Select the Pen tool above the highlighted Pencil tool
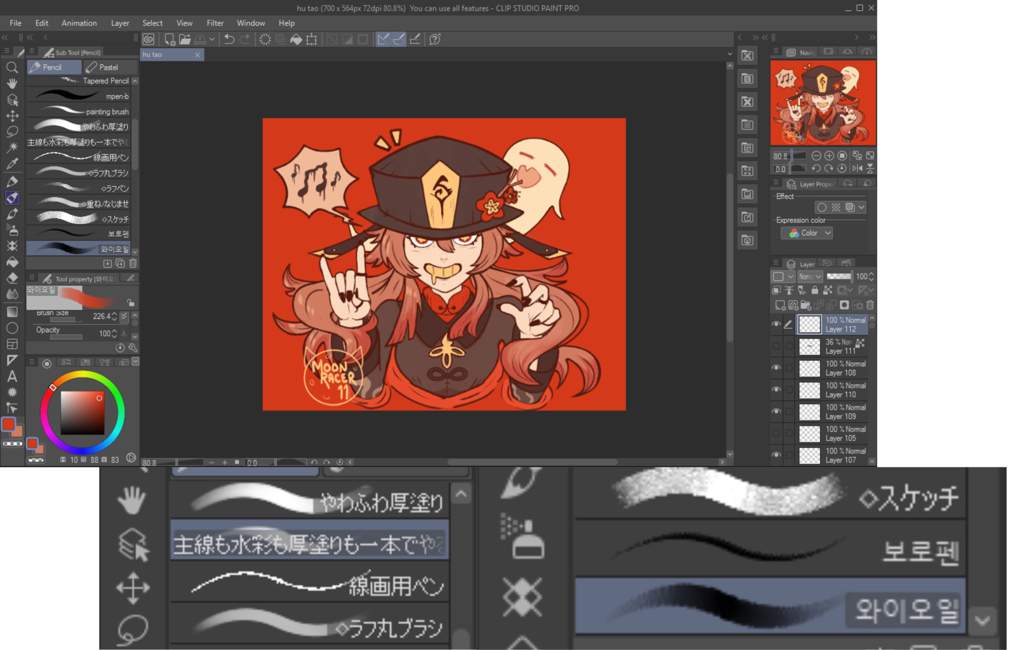 pos(12,181)
